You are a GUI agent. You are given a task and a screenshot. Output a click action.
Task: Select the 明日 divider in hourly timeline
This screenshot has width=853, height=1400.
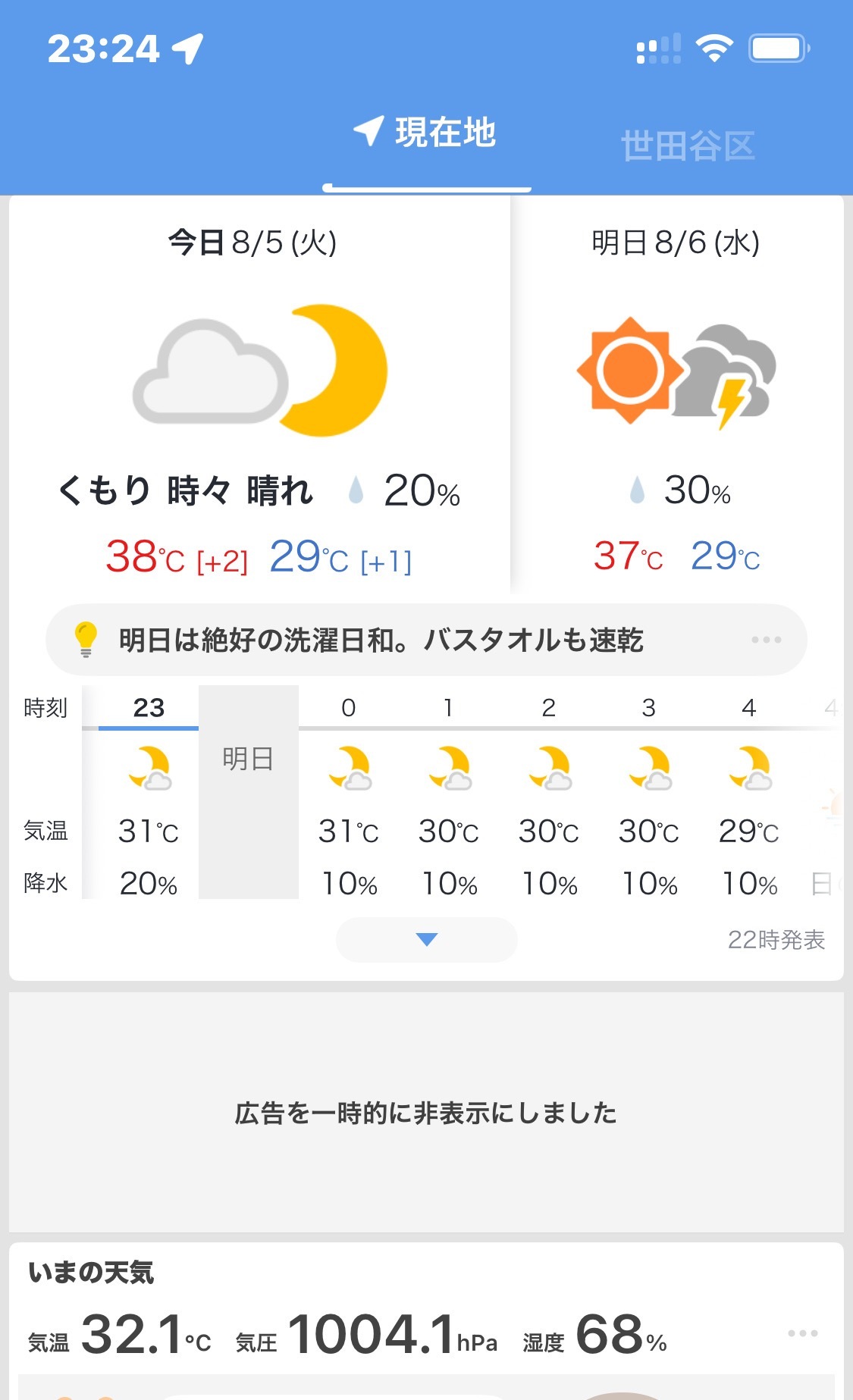click(x=248, y=759)
